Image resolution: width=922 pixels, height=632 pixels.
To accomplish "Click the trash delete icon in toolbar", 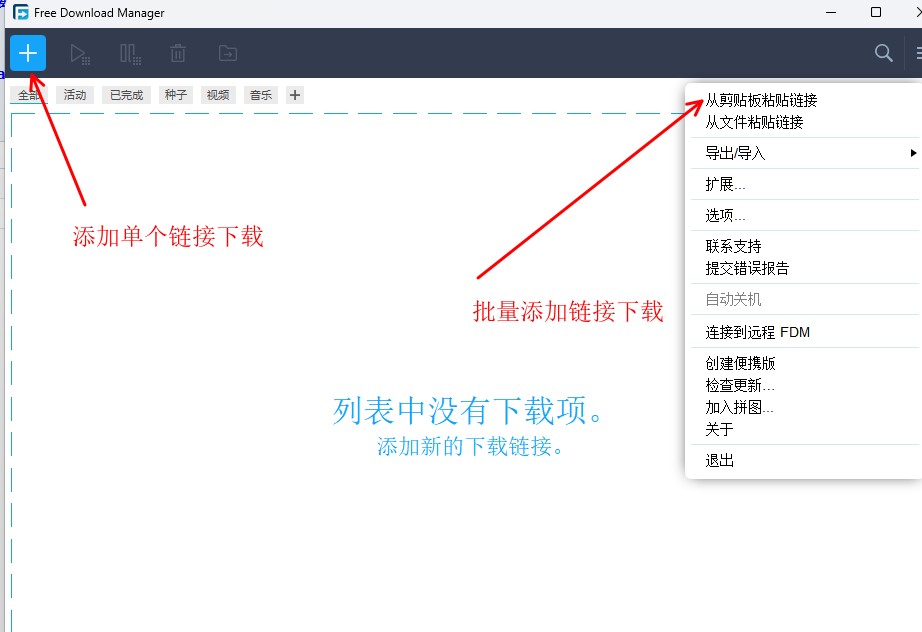I will click(178, 53).
